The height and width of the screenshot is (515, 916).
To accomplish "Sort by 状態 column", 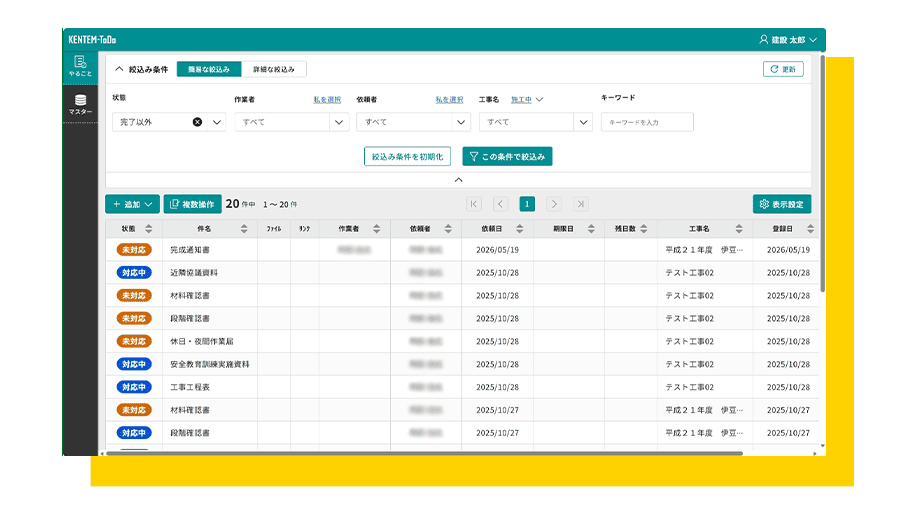I will (148, 229).
